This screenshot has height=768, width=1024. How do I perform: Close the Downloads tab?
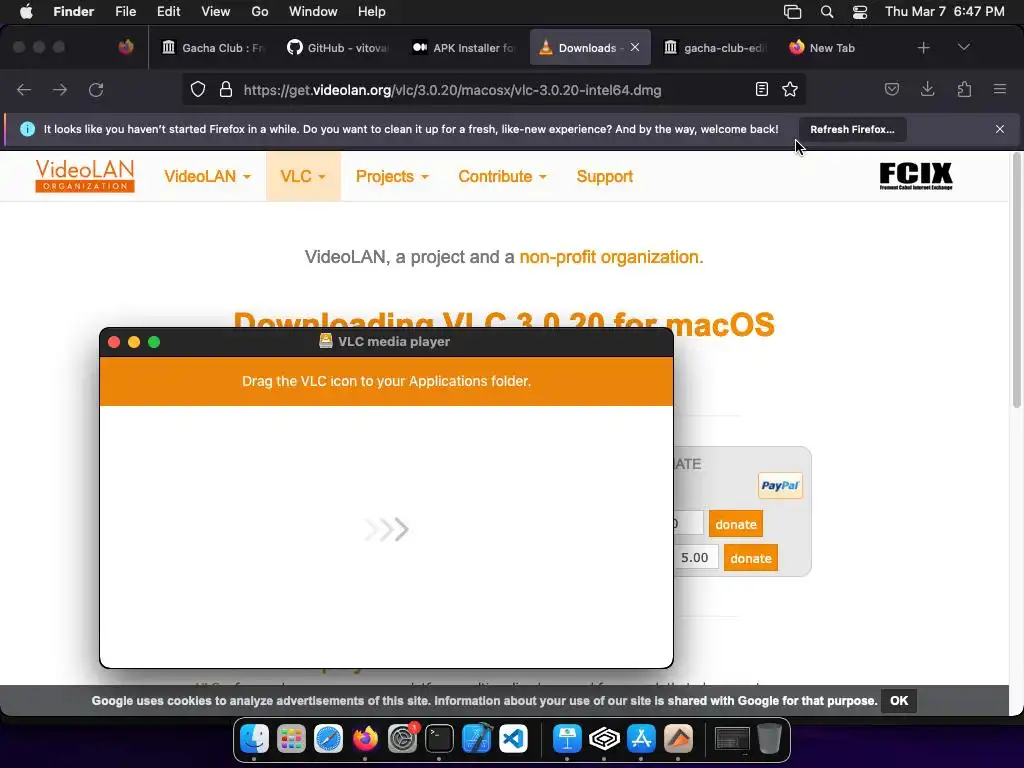coord(635,48)
